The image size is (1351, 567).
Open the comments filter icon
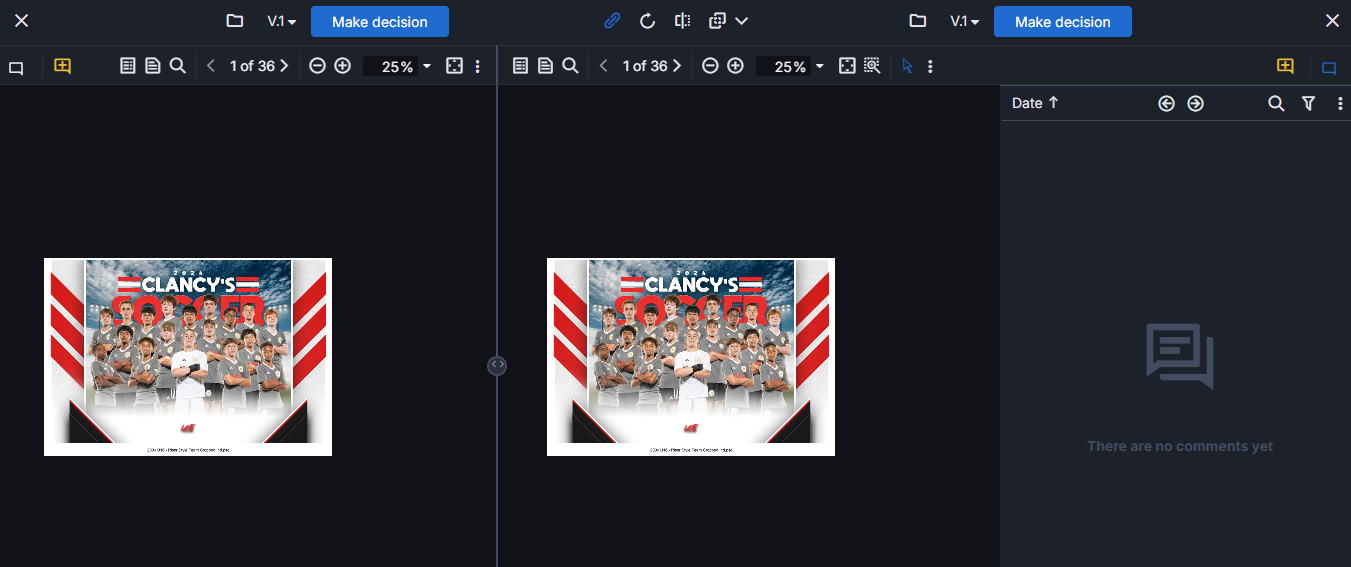point(1308,103)
